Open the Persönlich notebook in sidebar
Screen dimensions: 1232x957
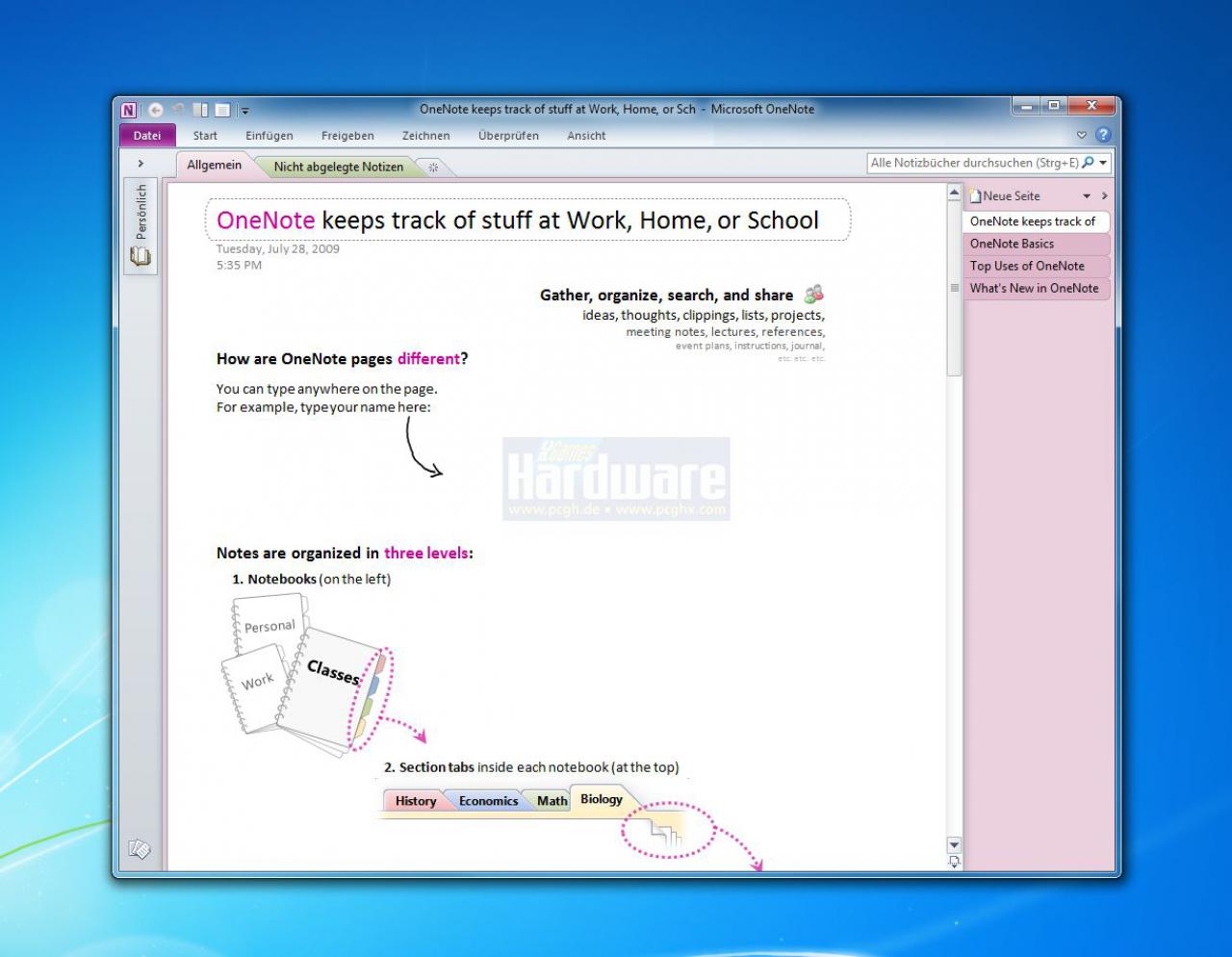point(141,226)
